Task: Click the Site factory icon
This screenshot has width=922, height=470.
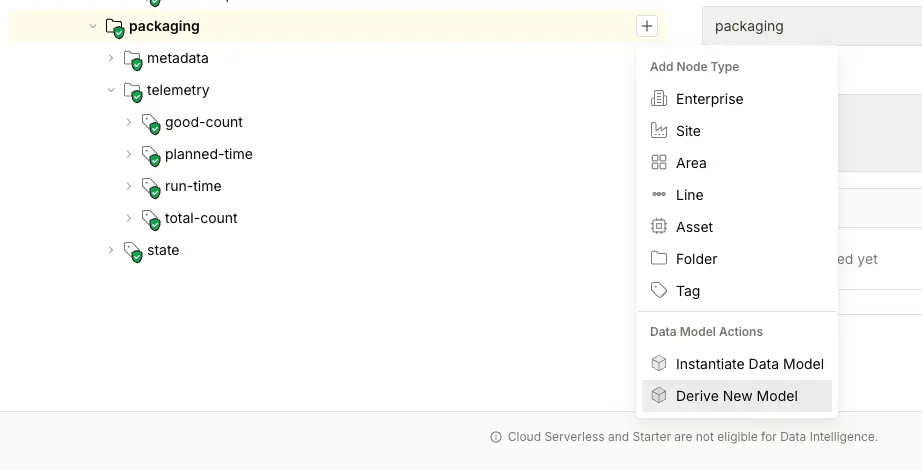Action: click(659, 130)
